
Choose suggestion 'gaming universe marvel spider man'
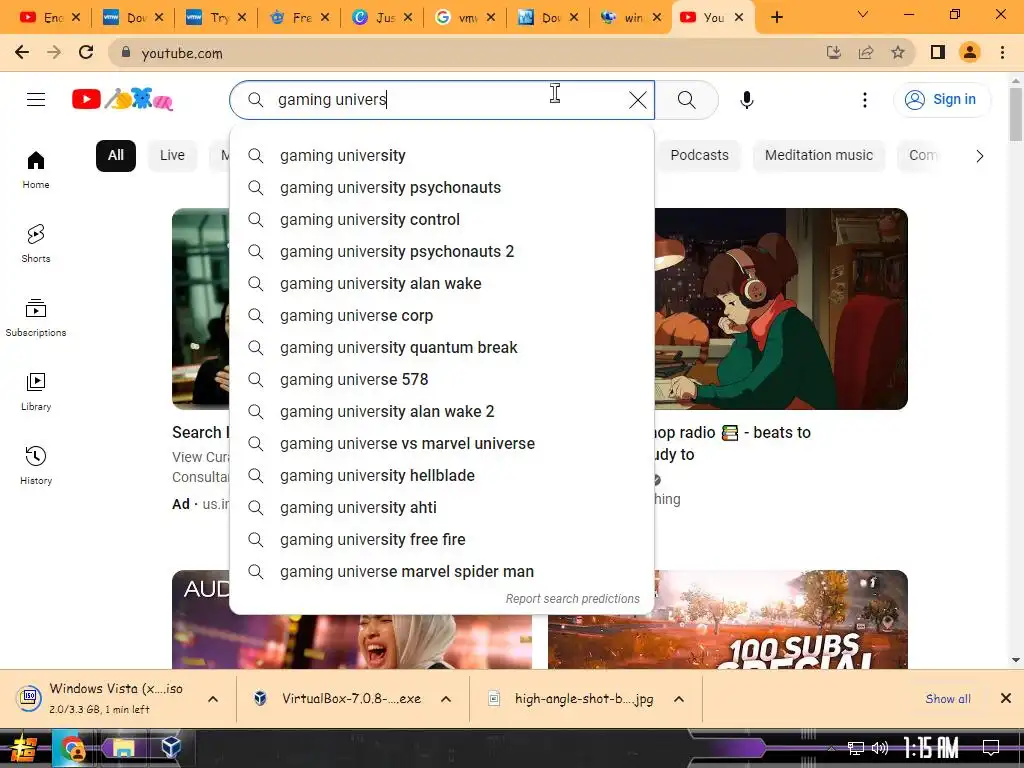441,571
